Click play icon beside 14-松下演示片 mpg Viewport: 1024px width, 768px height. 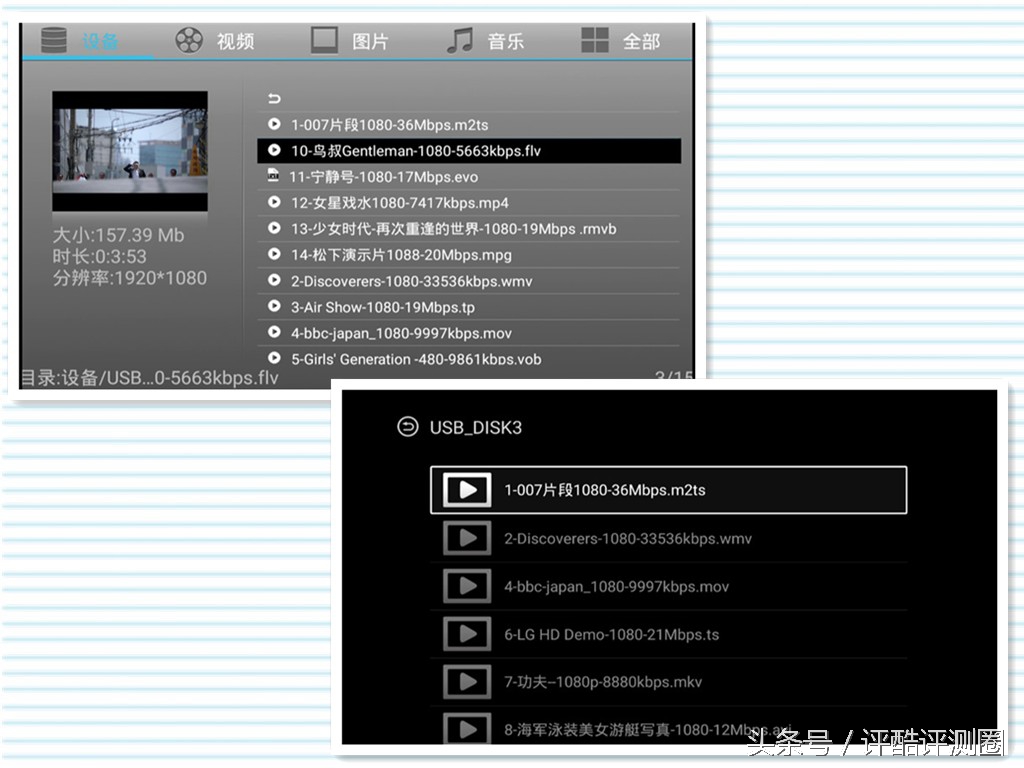click(x=274, y=254)
